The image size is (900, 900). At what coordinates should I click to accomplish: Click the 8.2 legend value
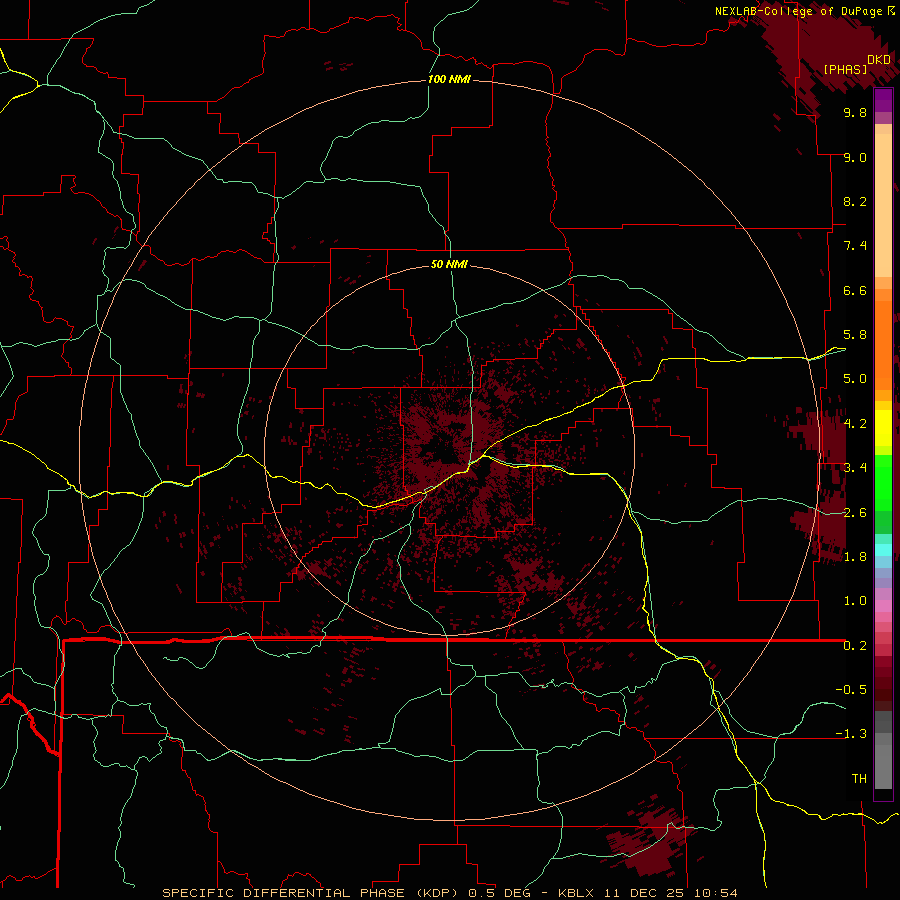[x=855, y=201]
